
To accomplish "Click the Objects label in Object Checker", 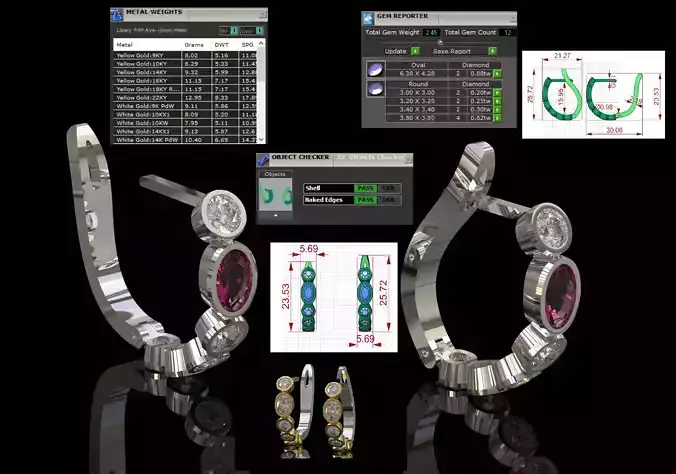I will coord(275,174).
